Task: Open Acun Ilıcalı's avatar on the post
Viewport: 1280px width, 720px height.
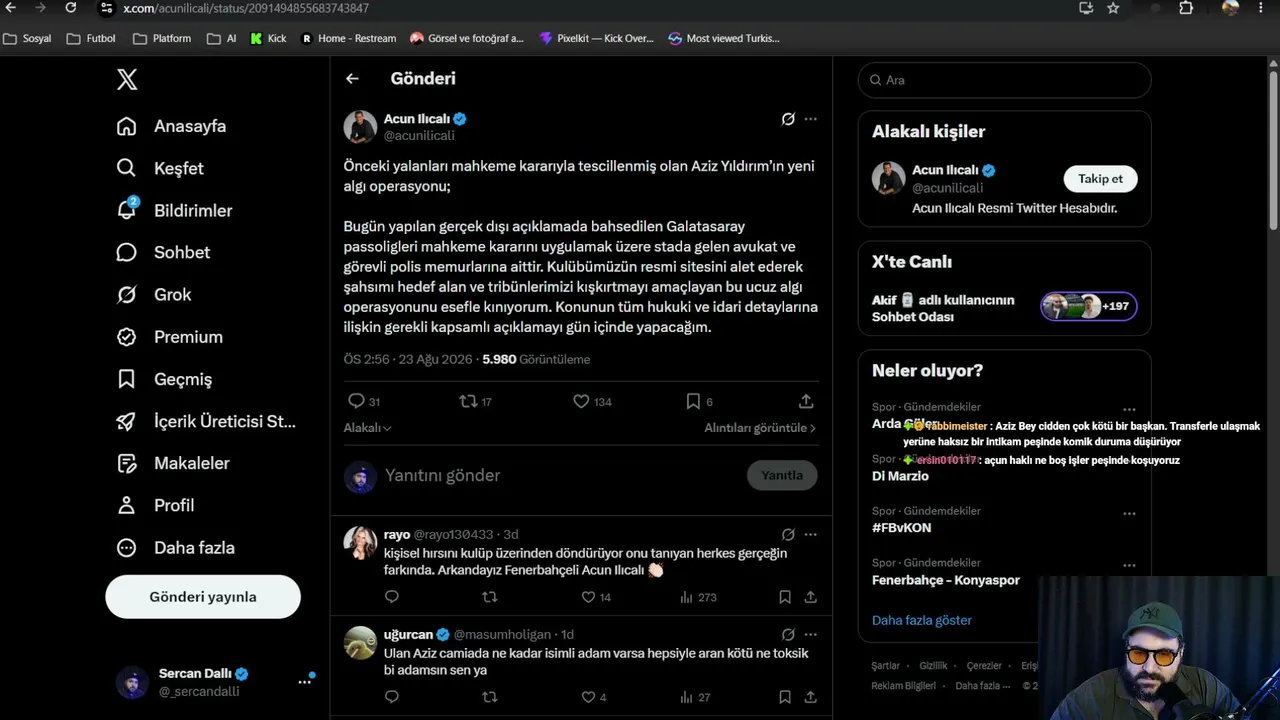Action: click(x=360, y=127)
